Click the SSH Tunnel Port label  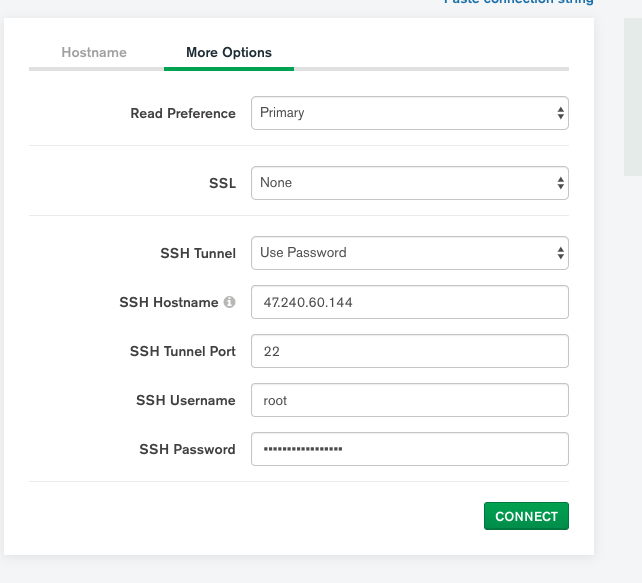[x=183, y=352]
